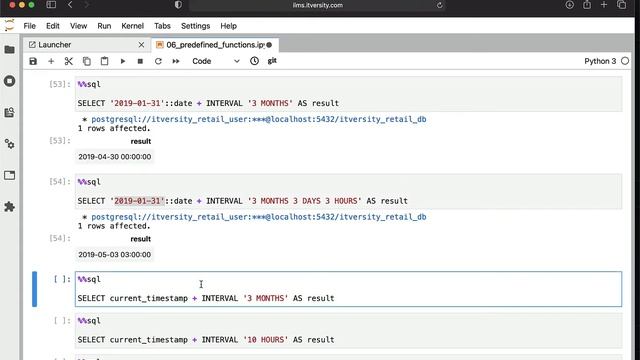Click the Safari share icon
The height and width of the screenshot is (360, 640).
(x=587, y=5)
